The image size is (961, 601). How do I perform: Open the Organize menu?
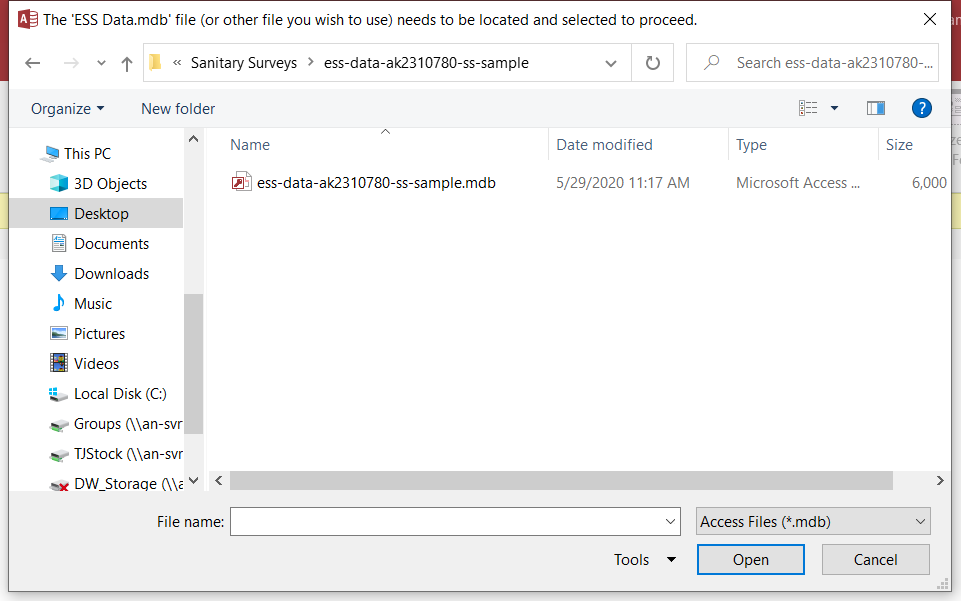tap(67, 109)
